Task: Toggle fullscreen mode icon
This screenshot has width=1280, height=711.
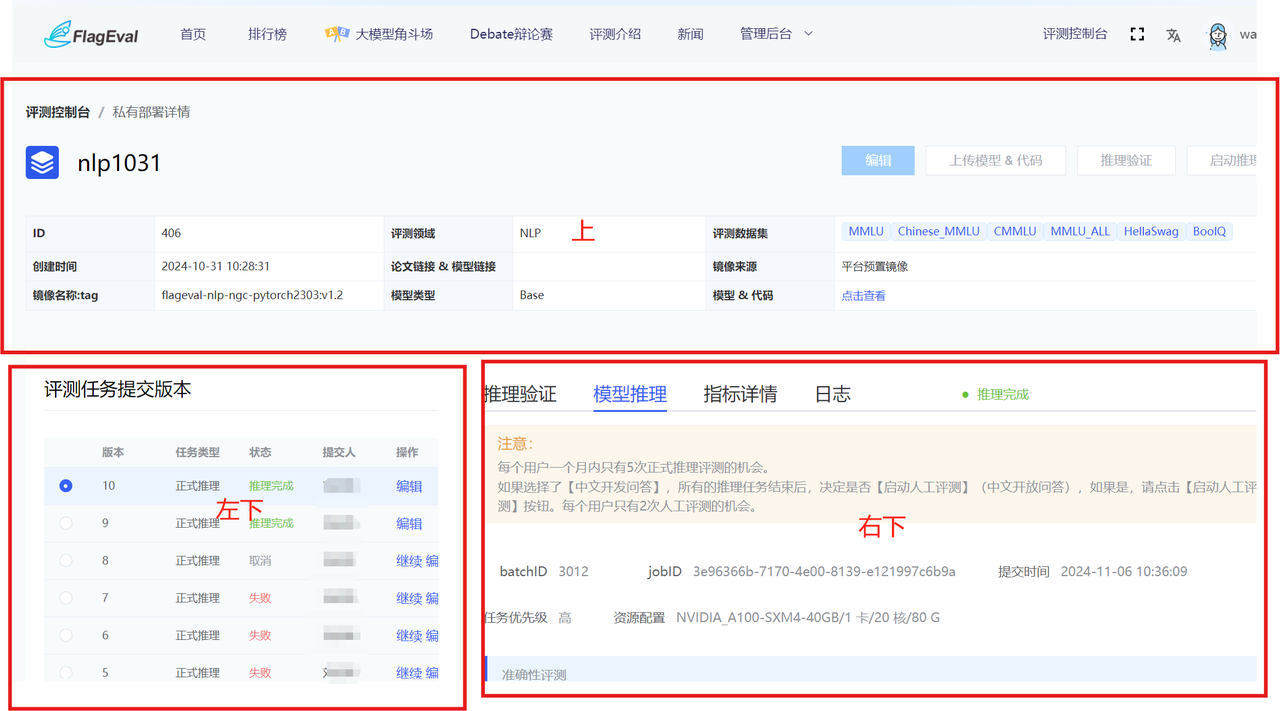Action: (1137, 34)
